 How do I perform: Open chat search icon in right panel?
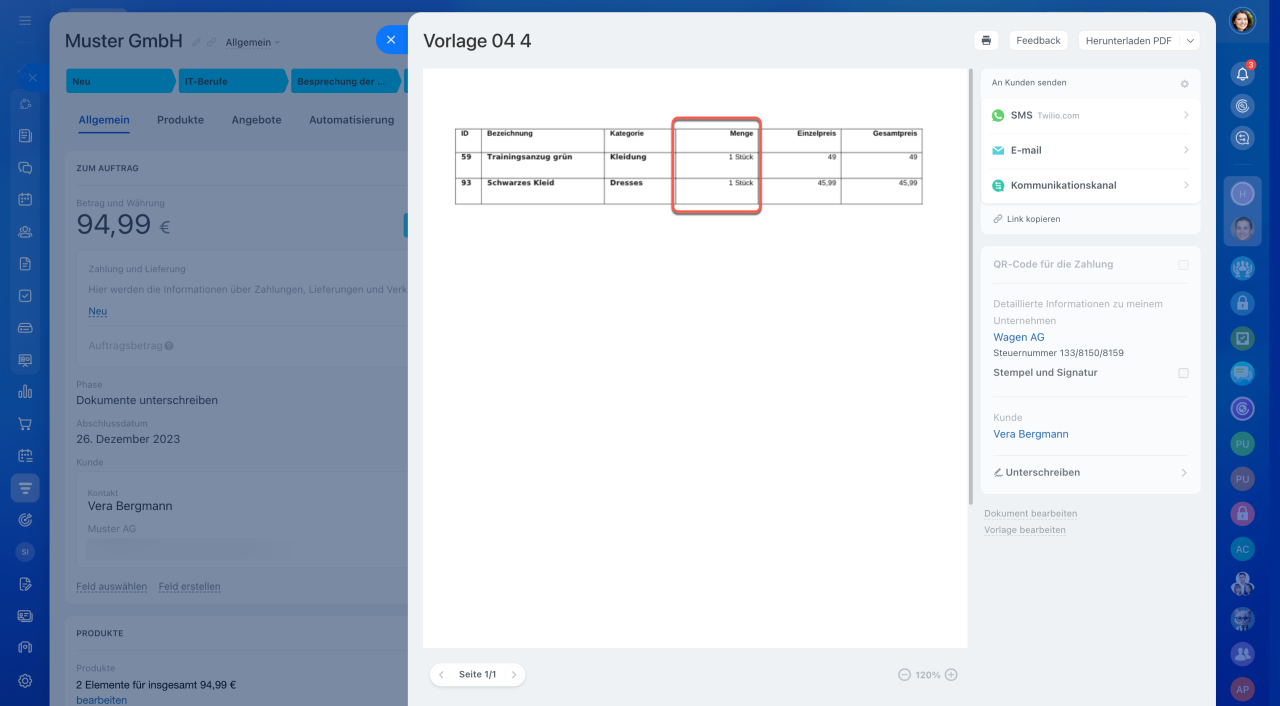(1243, 139)
